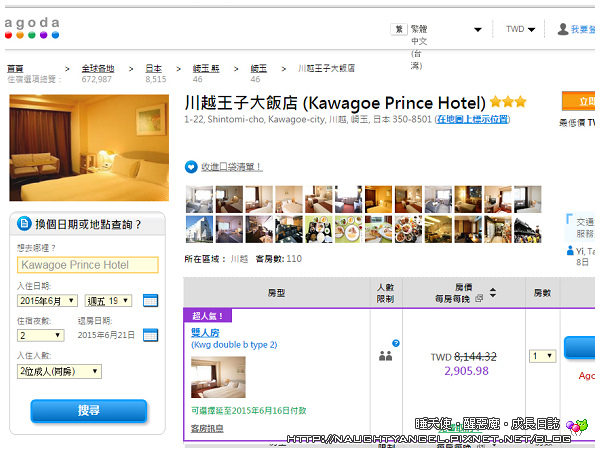Image resolution: width=600 pixels, height=453 pixels.
Task: Expand the TWD currency dropdown
Action: [520, 29]
